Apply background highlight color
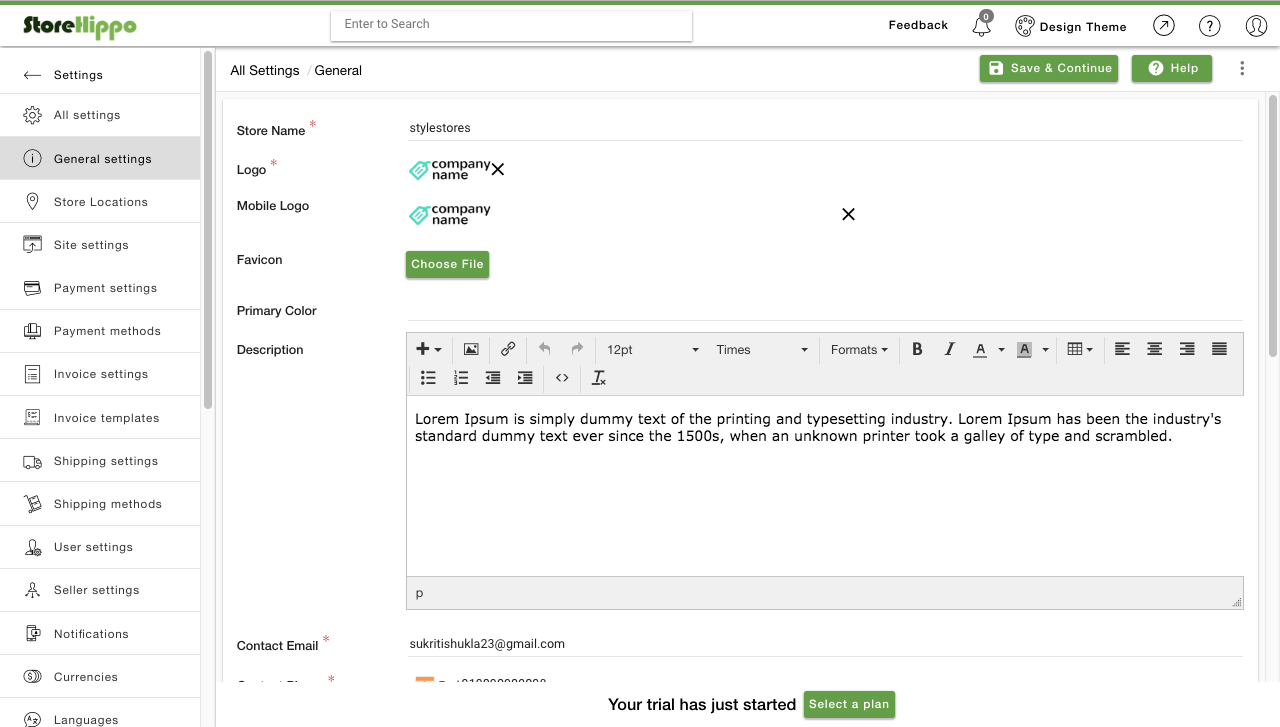 1024,349
